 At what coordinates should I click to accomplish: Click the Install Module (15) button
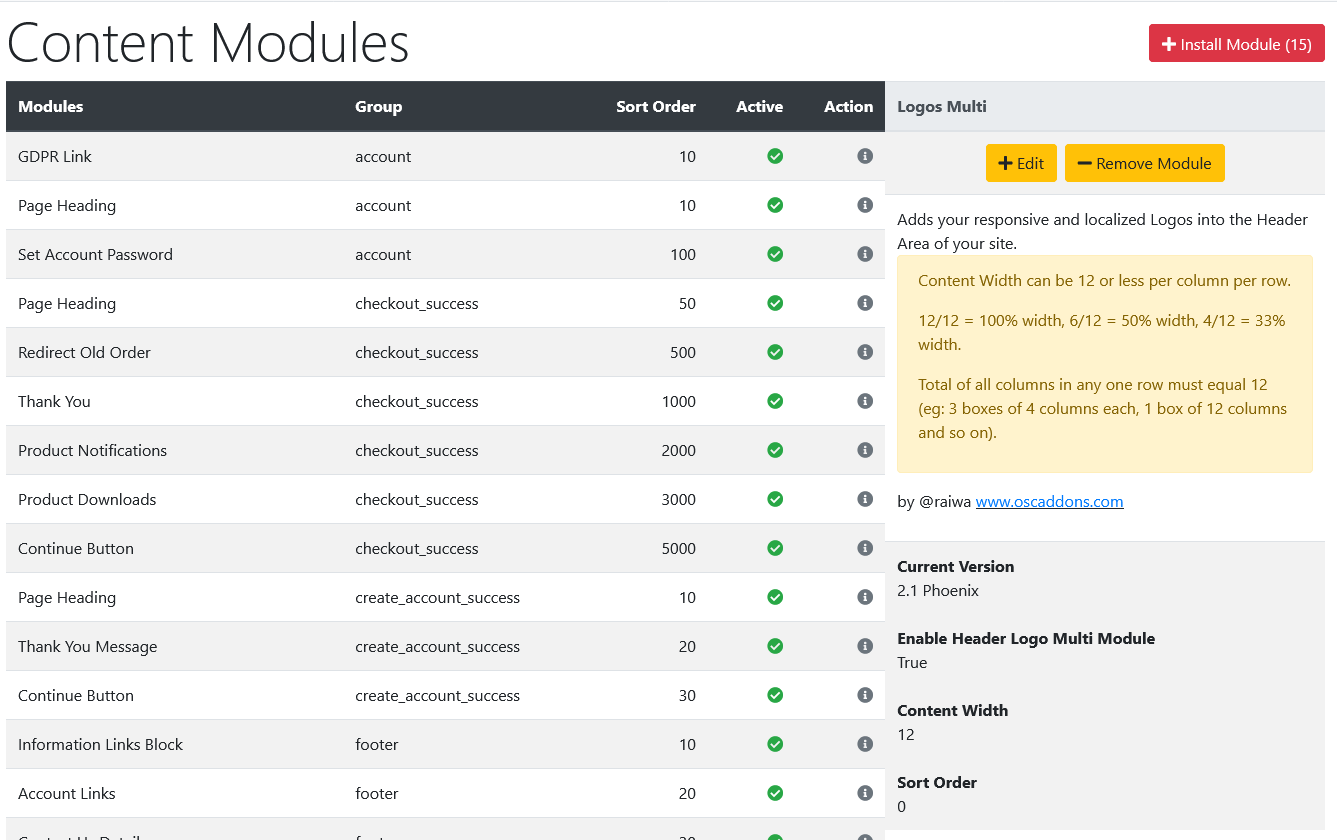(x=1237, y=44)
